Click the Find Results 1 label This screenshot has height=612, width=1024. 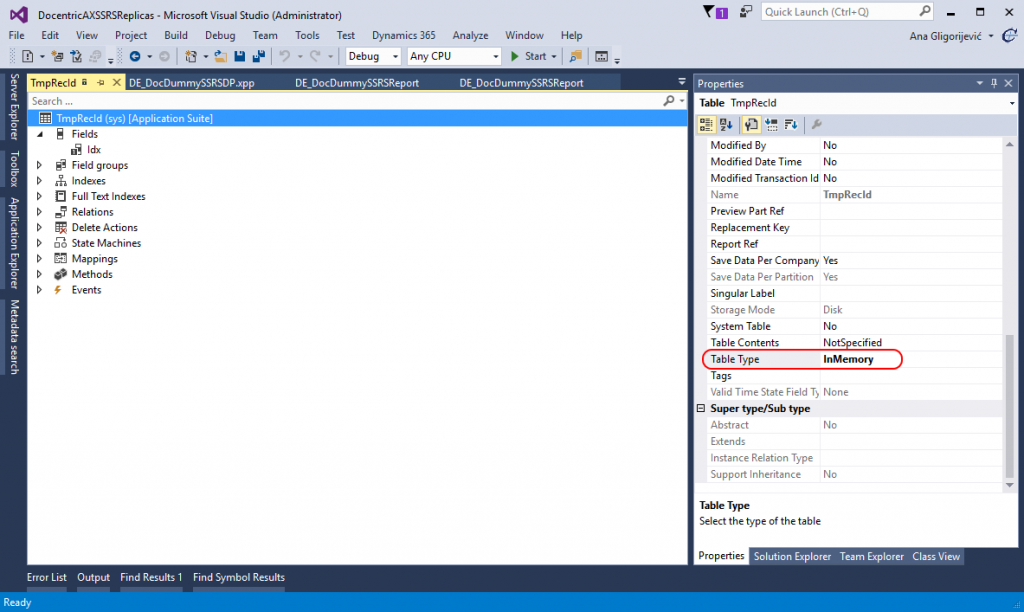tap(150, 577)
